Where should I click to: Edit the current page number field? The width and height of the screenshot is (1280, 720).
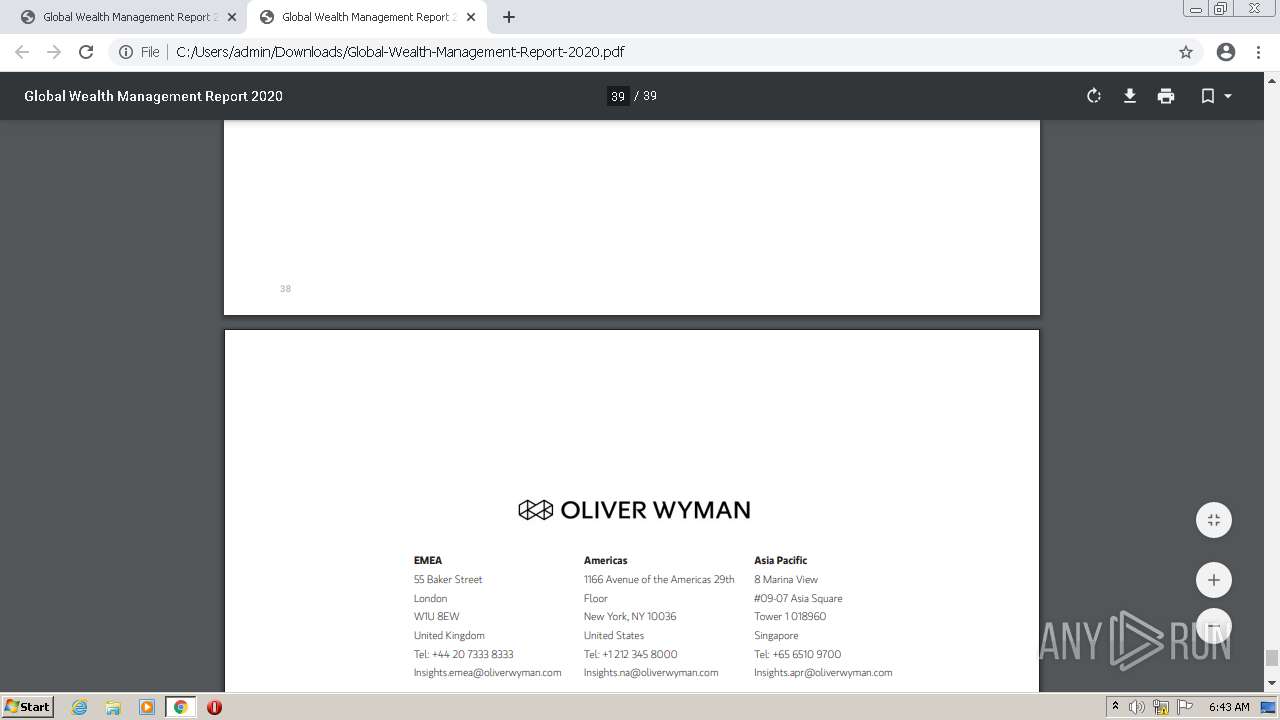(618, 96)
